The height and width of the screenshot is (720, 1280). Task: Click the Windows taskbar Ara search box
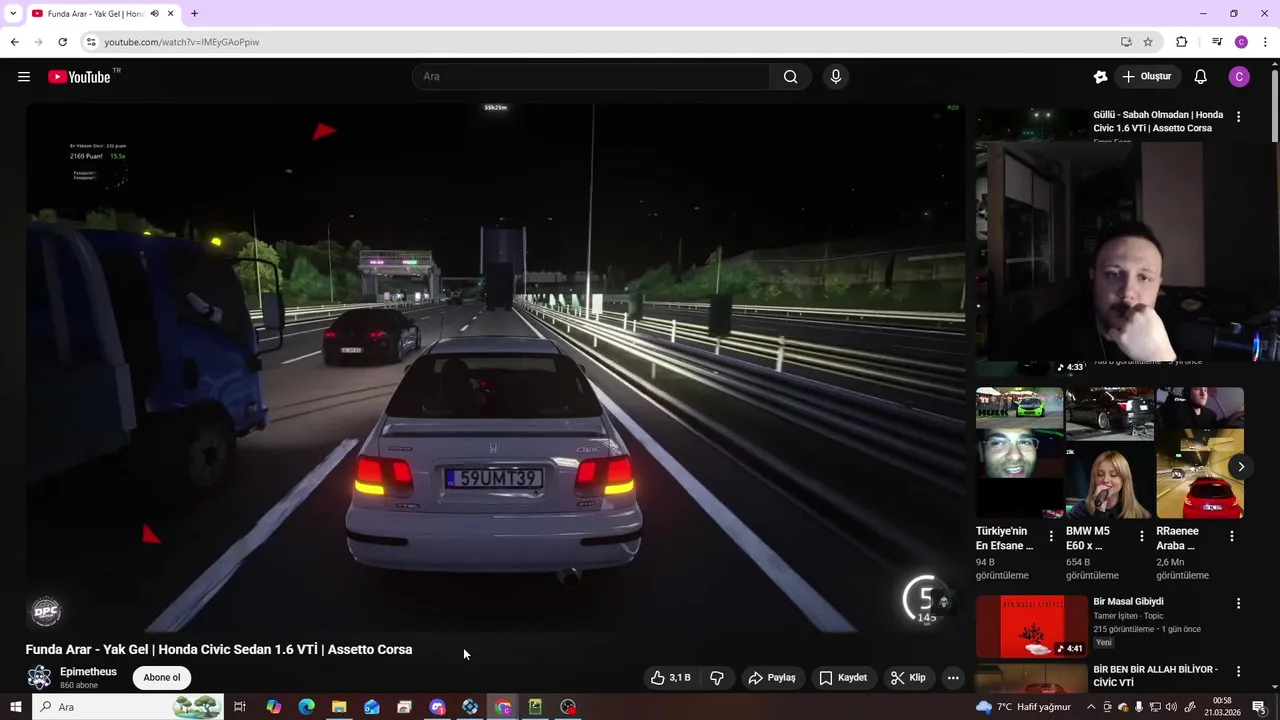(x=128, y=707)
